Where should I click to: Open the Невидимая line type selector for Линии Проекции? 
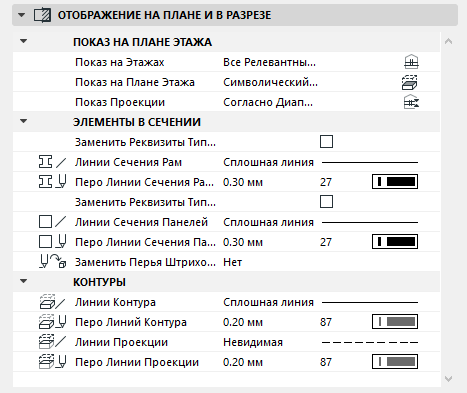320,342
